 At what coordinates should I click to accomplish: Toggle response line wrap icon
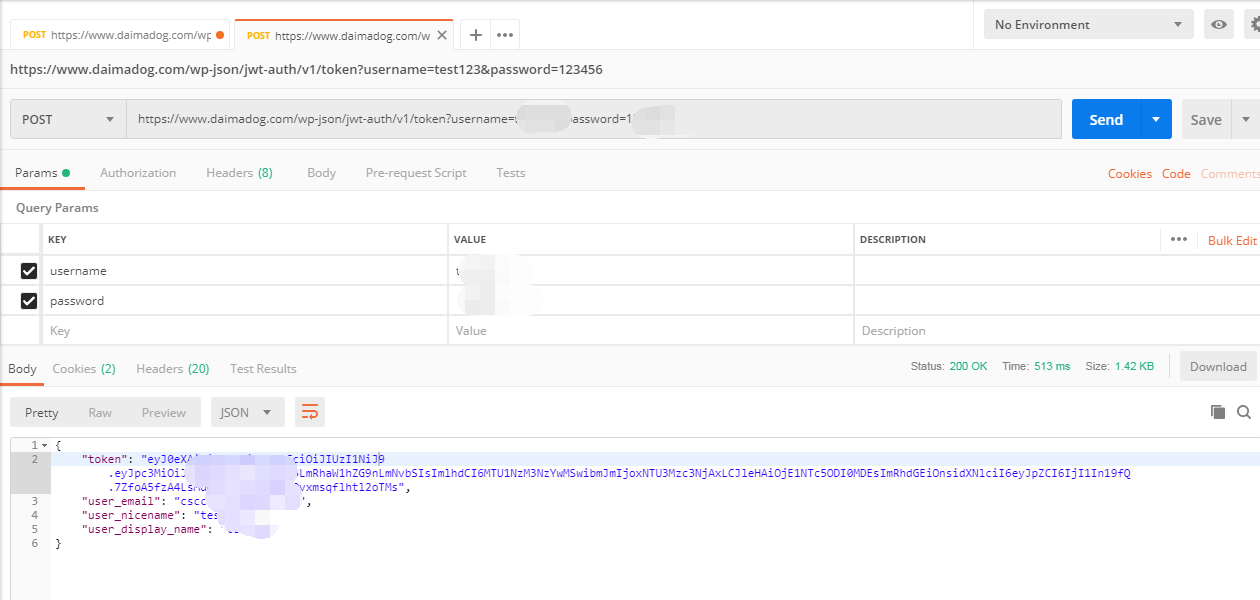coord(310,412)
